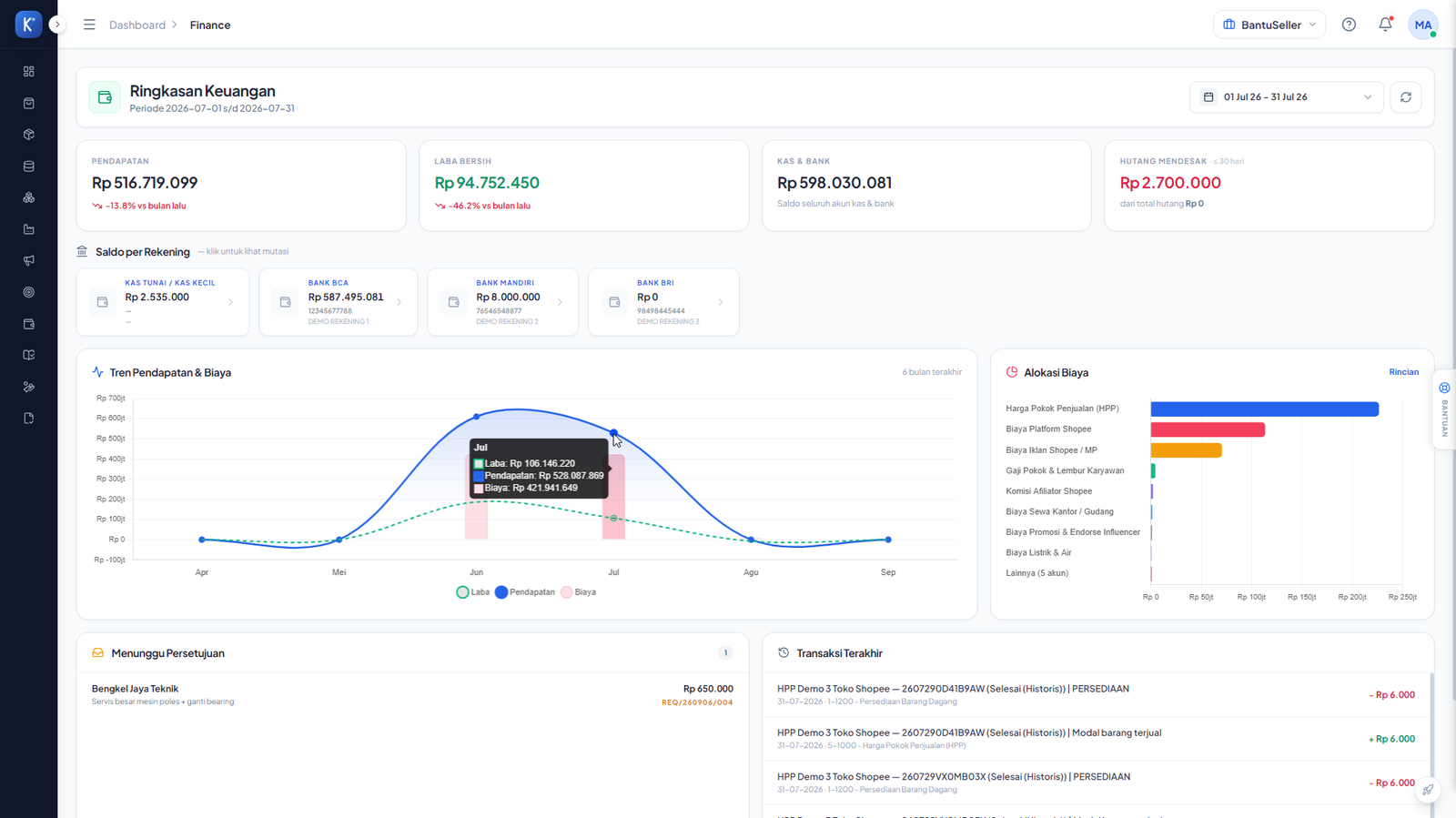Open the database cylinder icon in sidebar
The height and width of the screenshot is (818, 1456).
(29, 167)
